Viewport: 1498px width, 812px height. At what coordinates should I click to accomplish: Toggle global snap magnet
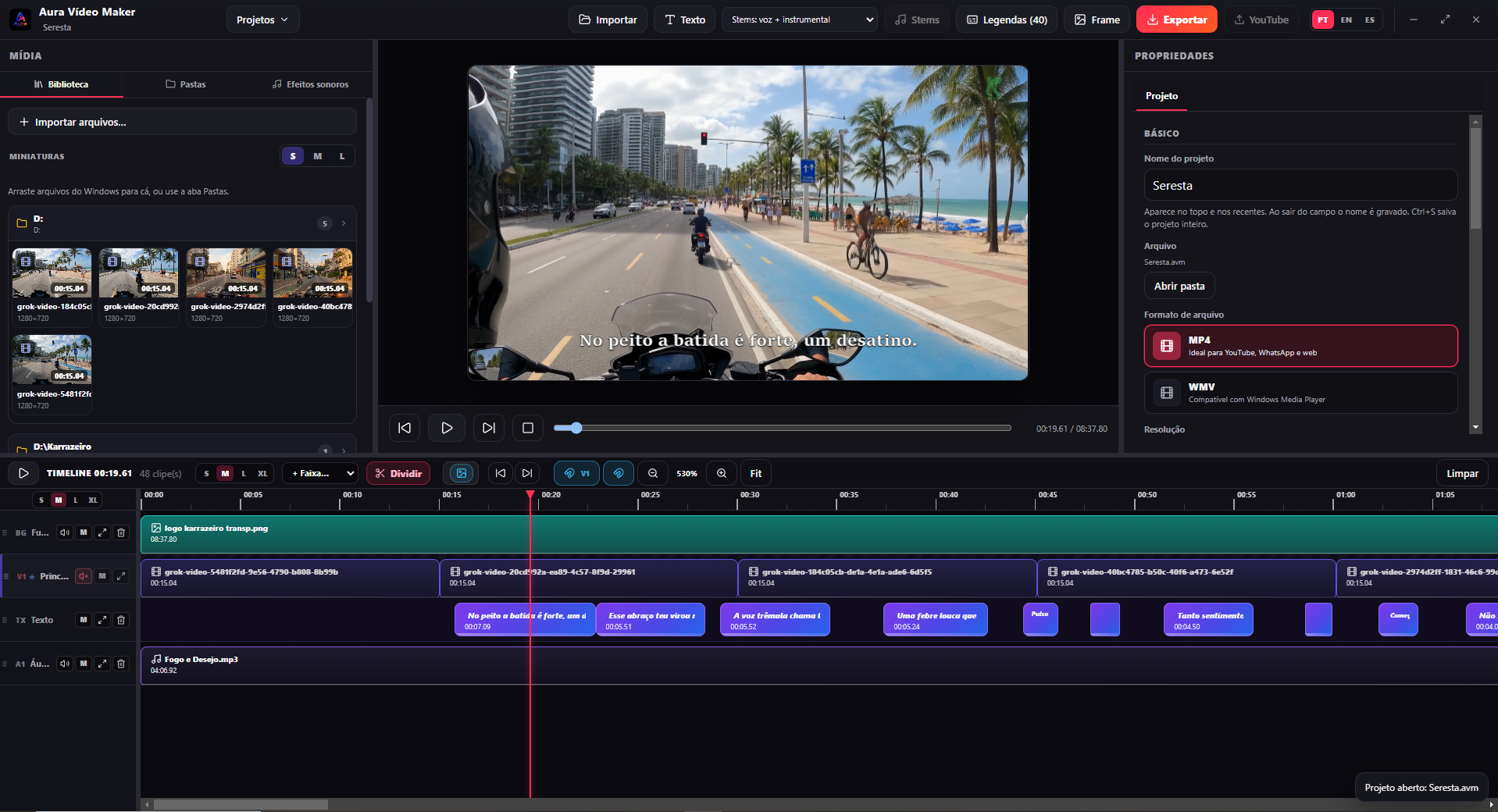pos(619,473)
